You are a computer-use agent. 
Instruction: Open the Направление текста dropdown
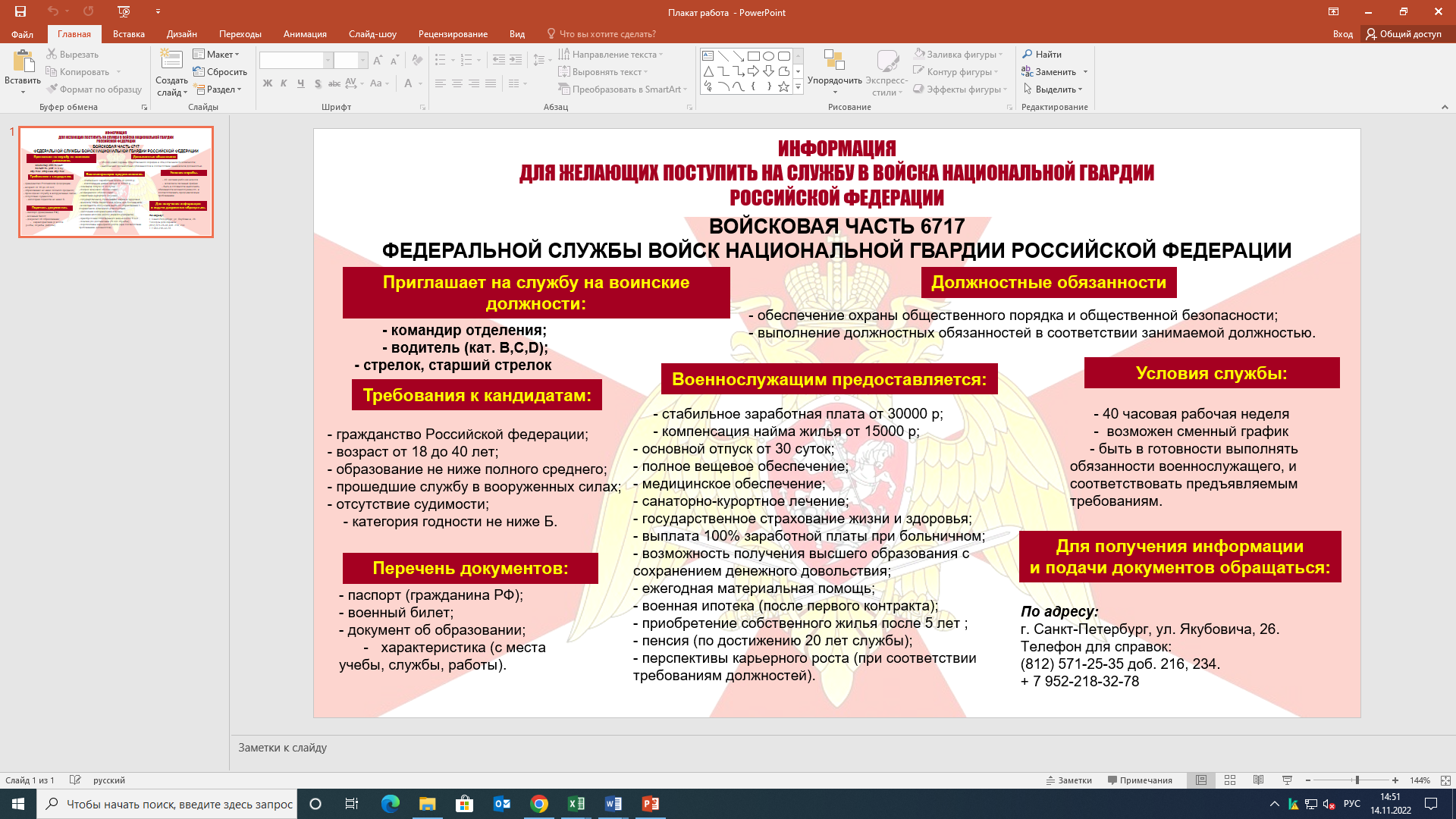coord(610,55)
